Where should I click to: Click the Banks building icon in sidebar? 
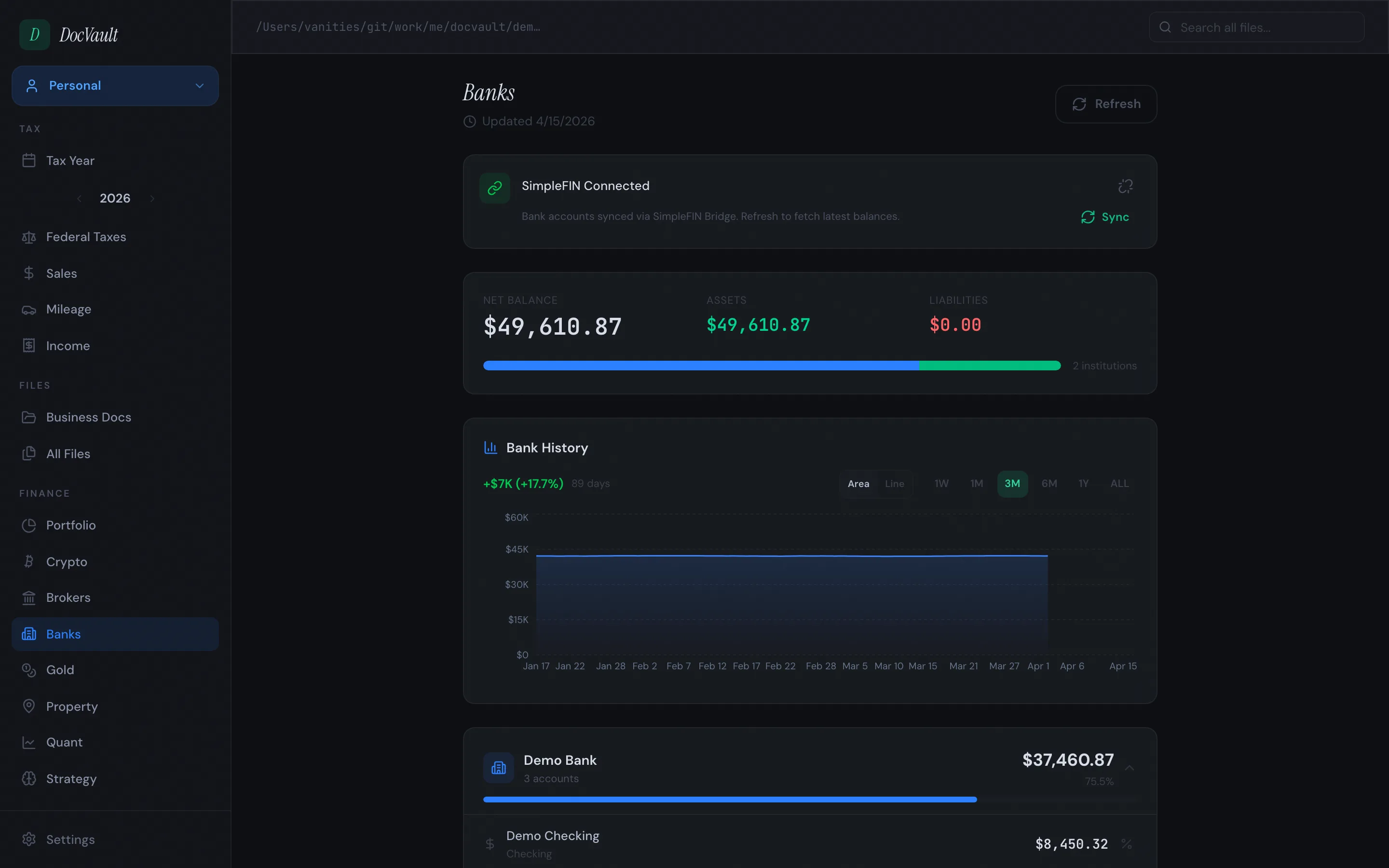[x=29, y=634]
